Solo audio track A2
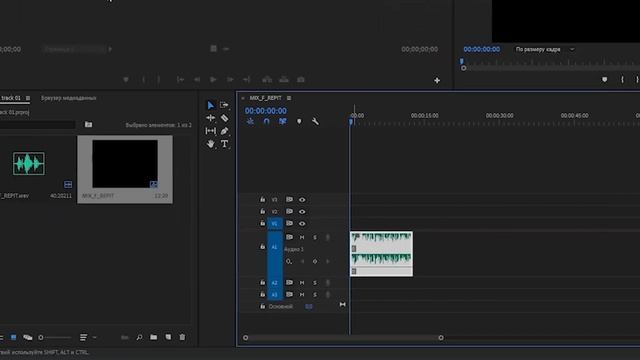The width and height of the screenshot is (640, 360). (x=315, y=282)
